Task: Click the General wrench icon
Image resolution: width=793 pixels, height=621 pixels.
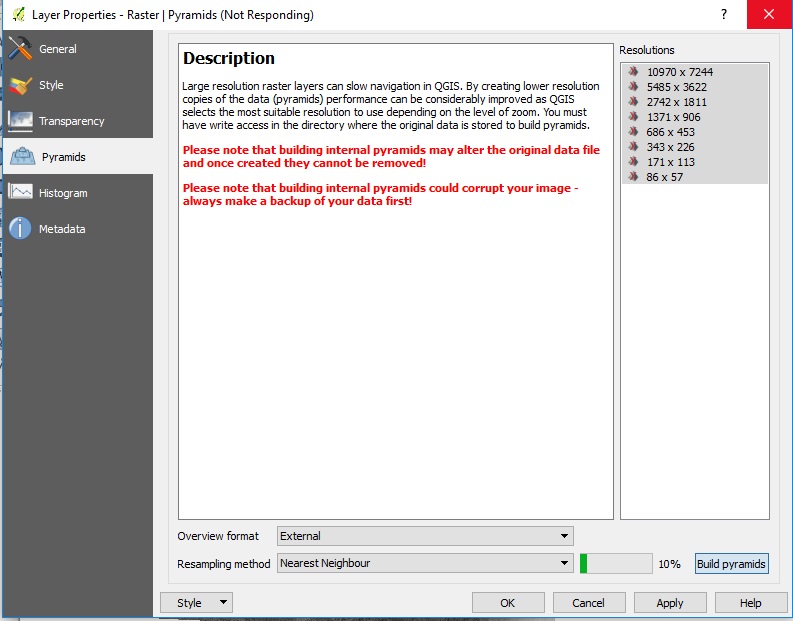Action: coord(20,49)
